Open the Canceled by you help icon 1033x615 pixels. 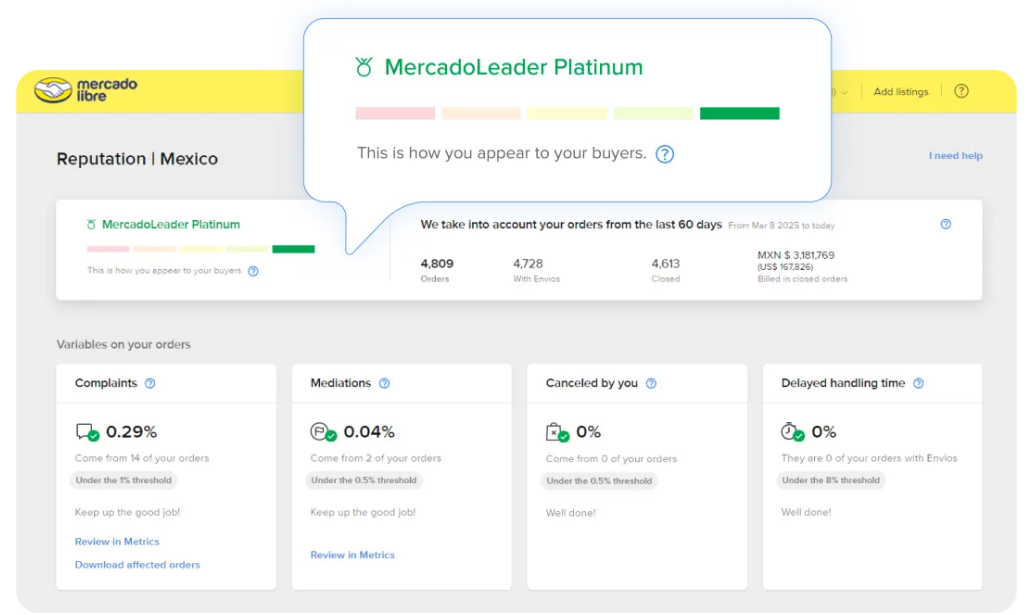click(651, 383)
